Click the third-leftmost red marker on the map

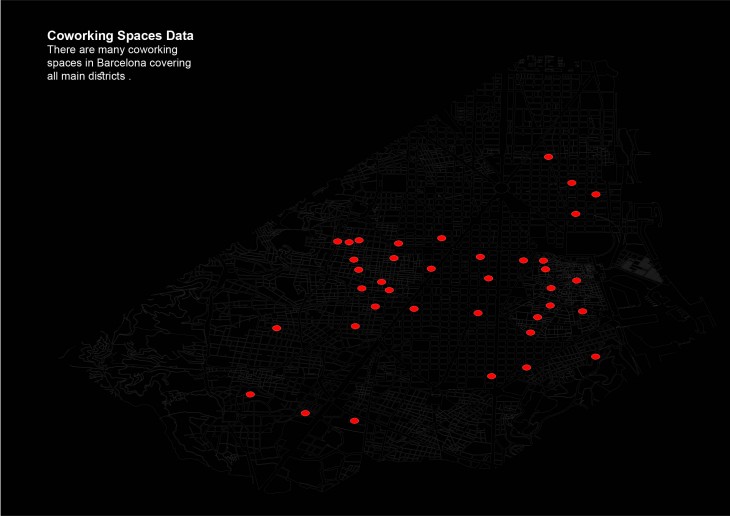point(305,413)
